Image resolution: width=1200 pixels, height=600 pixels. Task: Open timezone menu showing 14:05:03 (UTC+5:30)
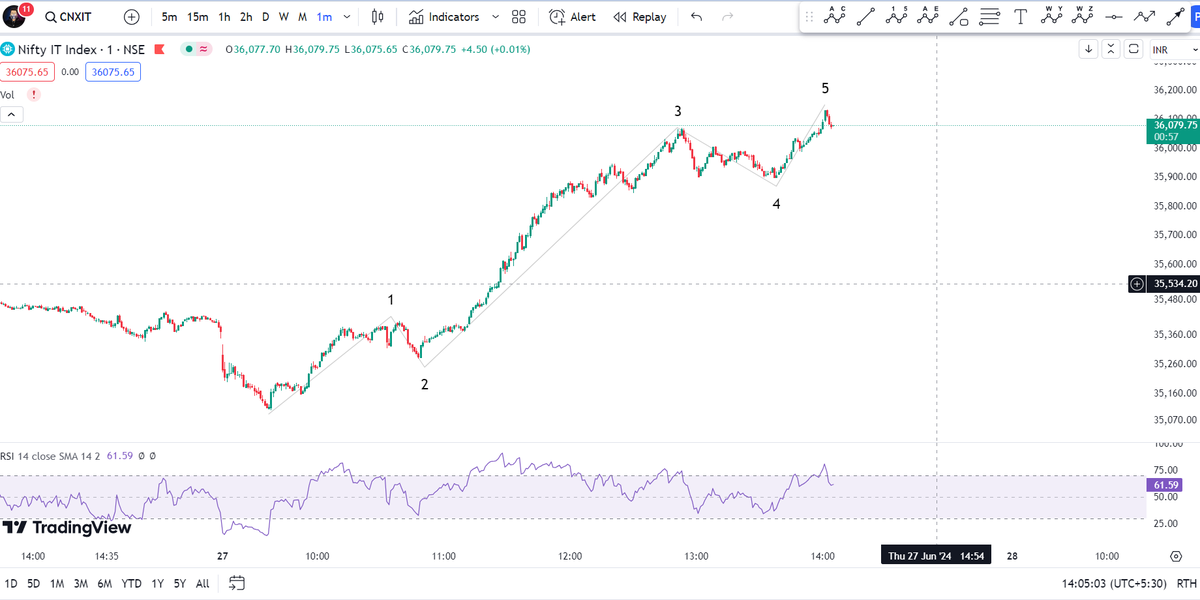[1112, 583]
